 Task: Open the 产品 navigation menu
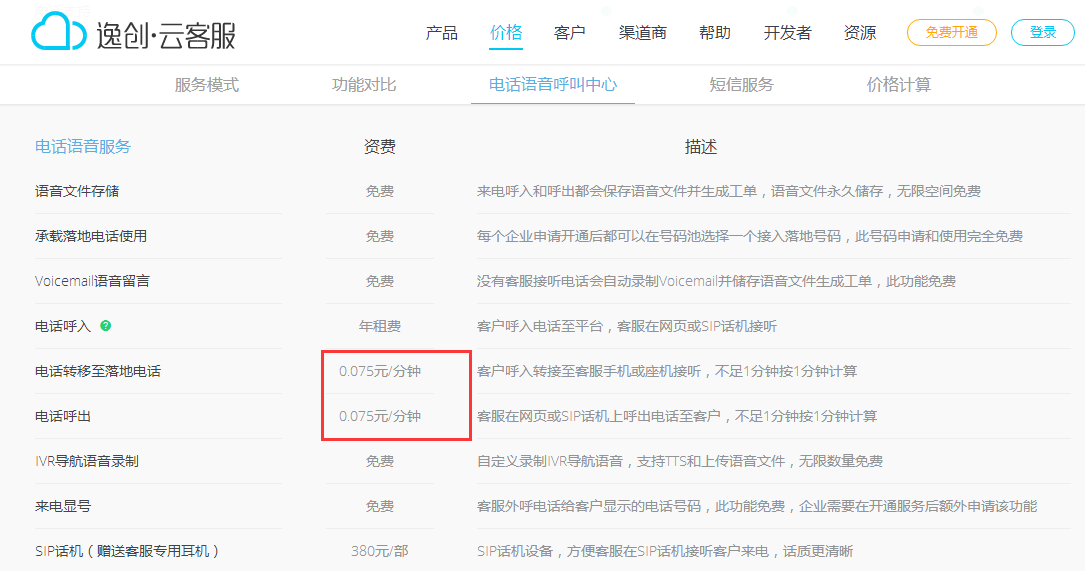(441, 33)
